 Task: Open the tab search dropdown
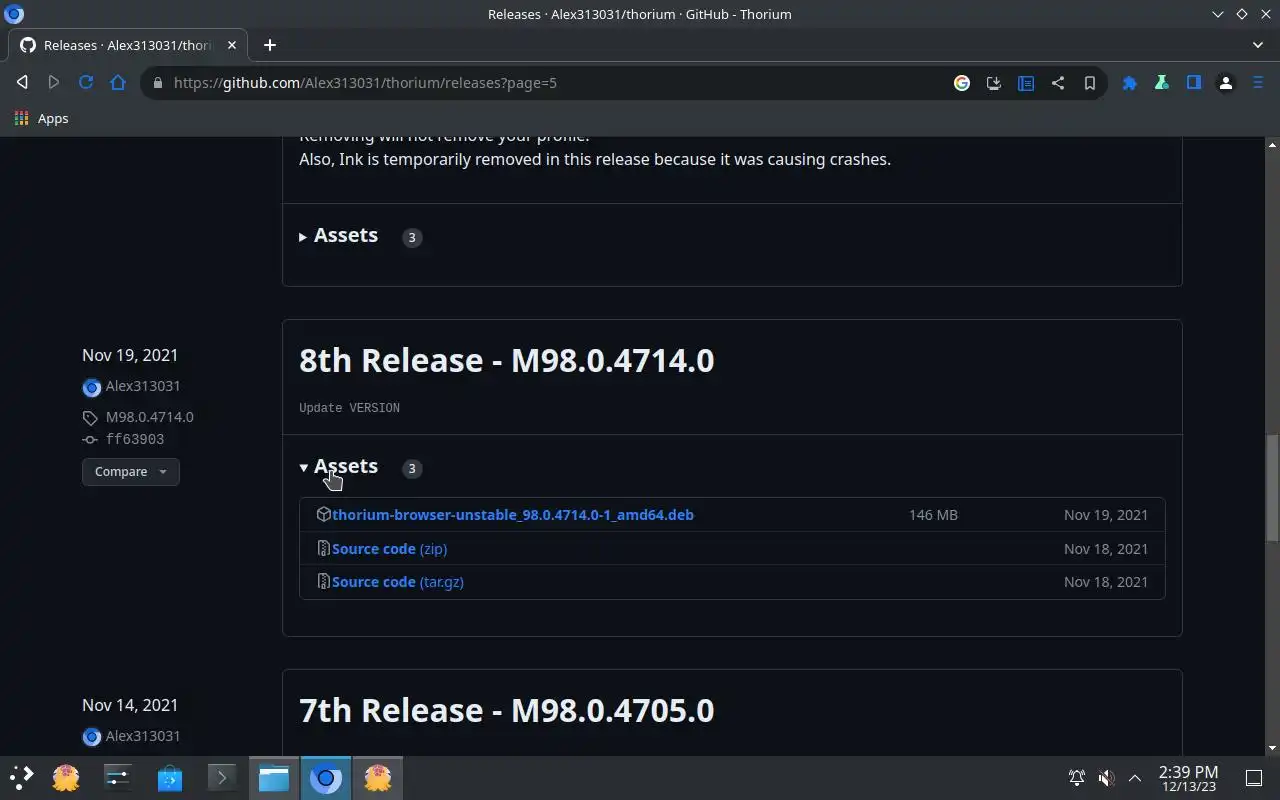[x=1258, y=45]
